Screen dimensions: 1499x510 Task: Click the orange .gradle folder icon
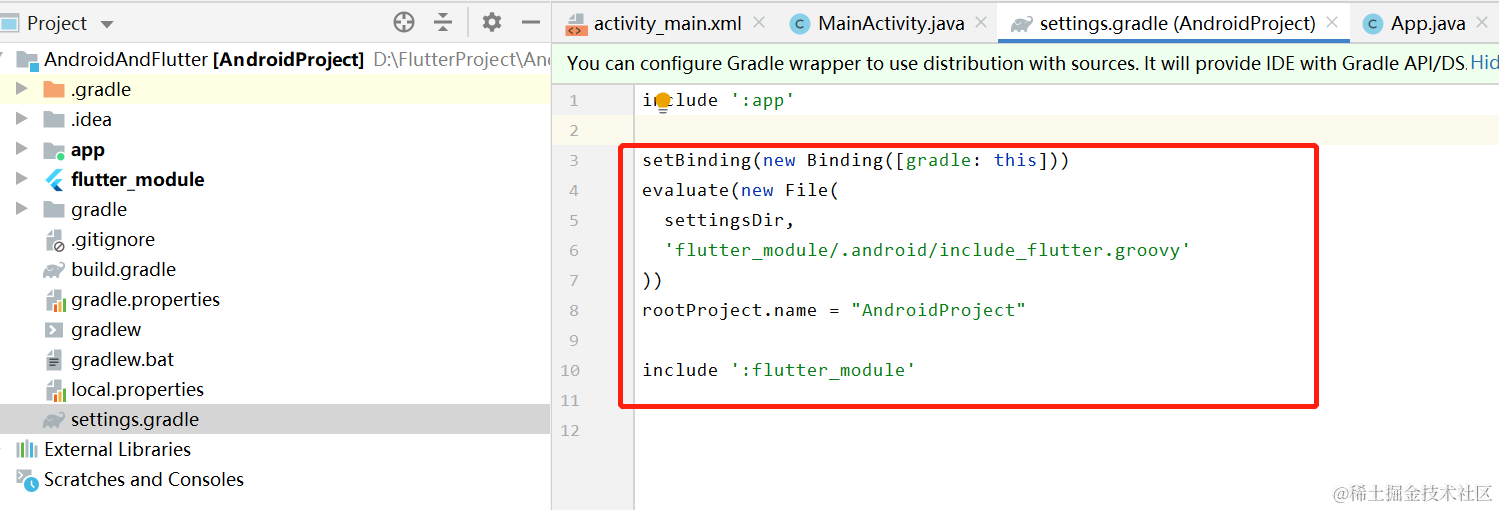[x=54, y=90]
